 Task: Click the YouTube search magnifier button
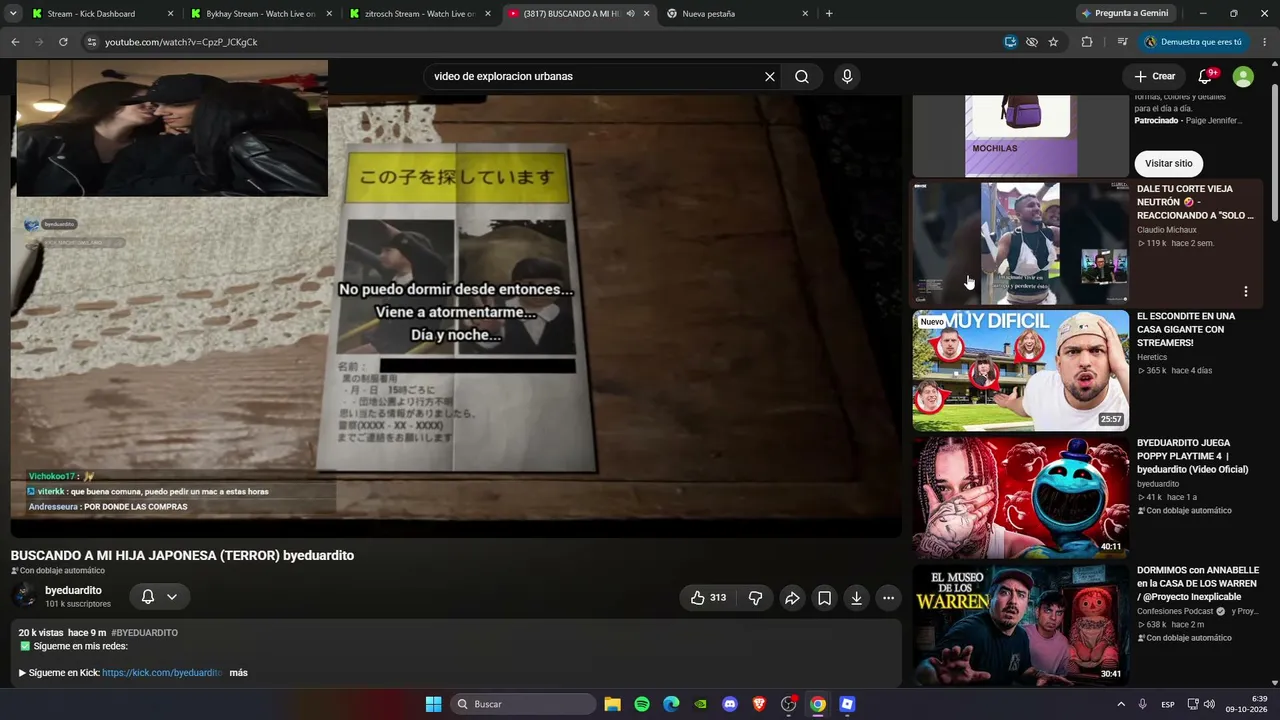pos(802,77)
